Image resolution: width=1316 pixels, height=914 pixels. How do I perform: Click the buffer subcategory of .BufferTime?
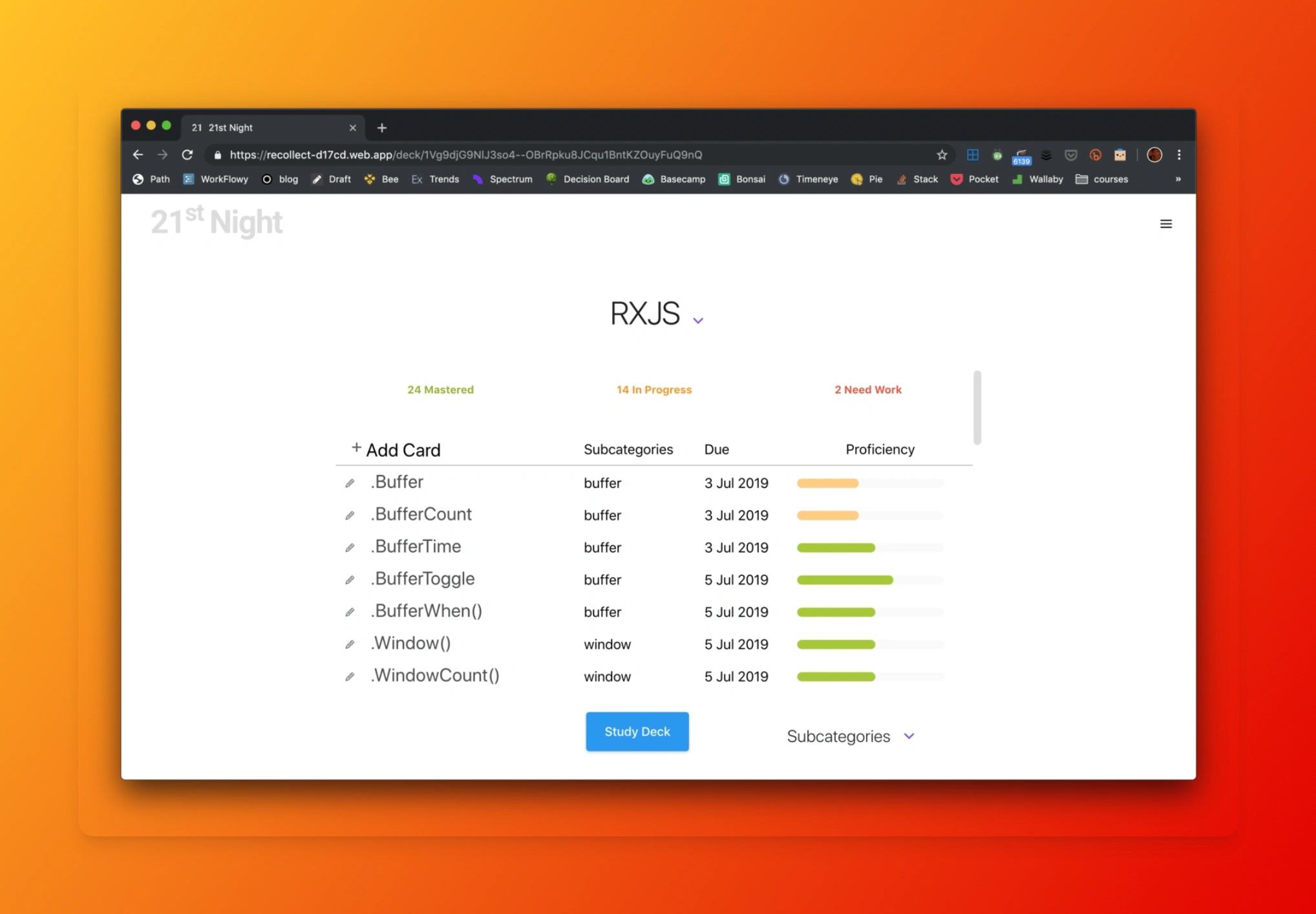602,547
